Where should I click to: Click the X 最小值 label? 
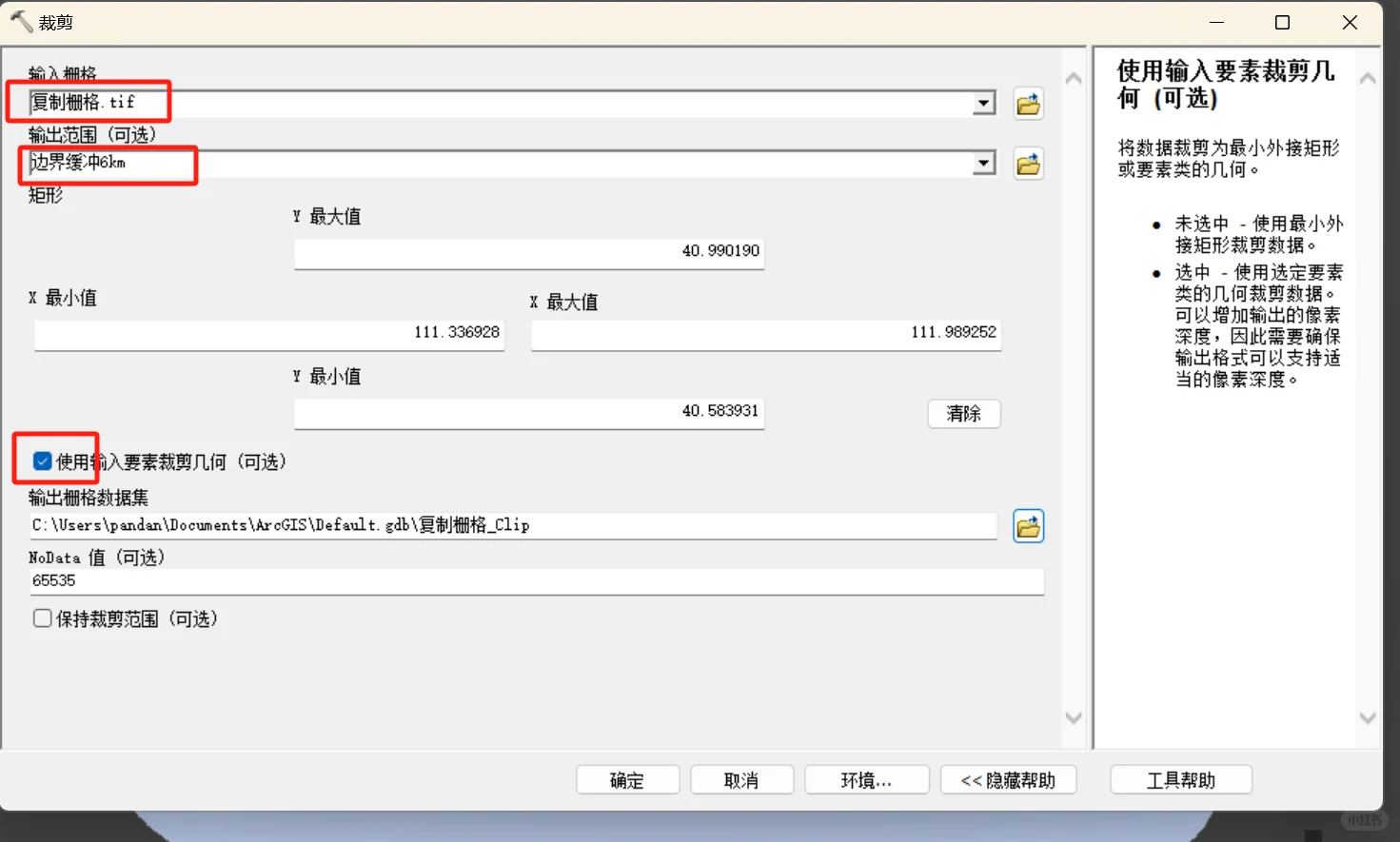click(x=63, y=298)
